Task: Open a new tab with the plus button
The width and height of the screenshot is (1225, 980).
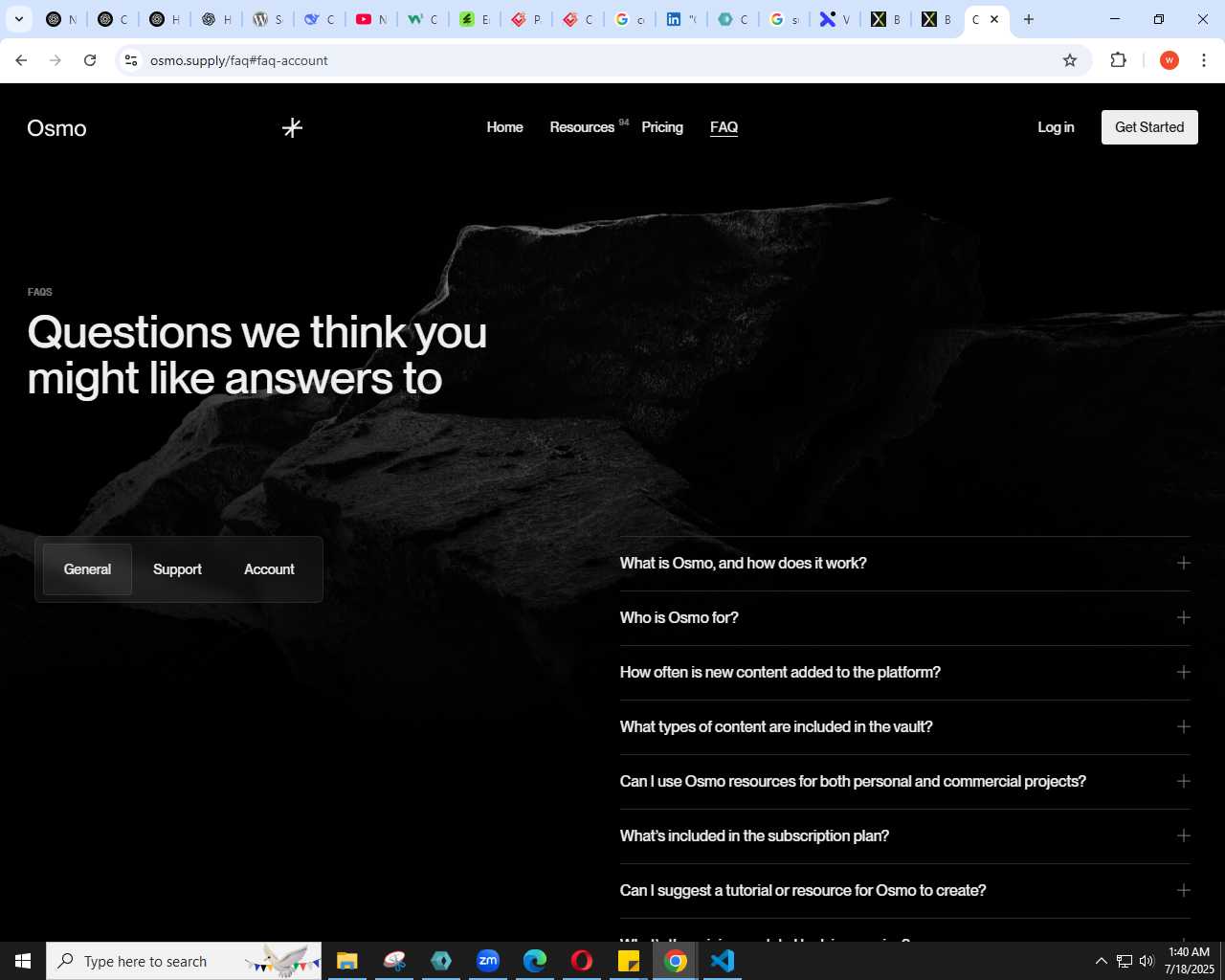Action: pyautogui.click(x=1029, y=19)
